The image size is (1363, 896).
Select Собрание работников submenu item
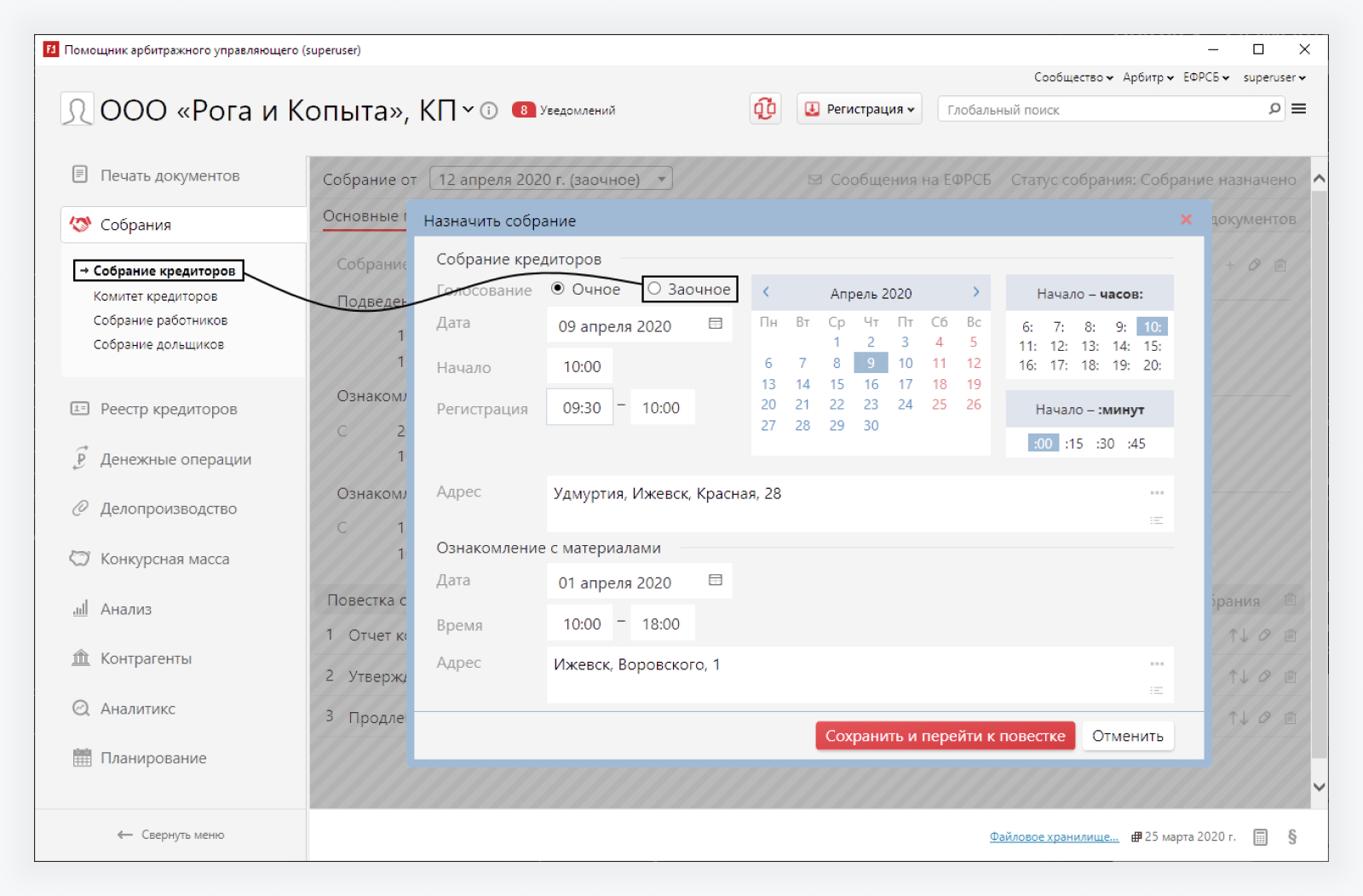(x=160, y=320)
